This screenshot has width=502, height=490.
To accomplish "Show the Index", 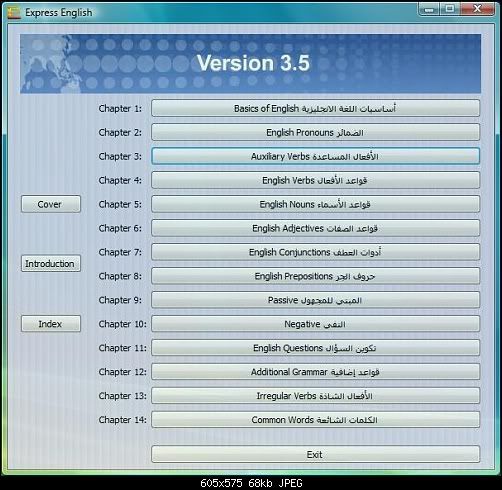I will [51, 324].
